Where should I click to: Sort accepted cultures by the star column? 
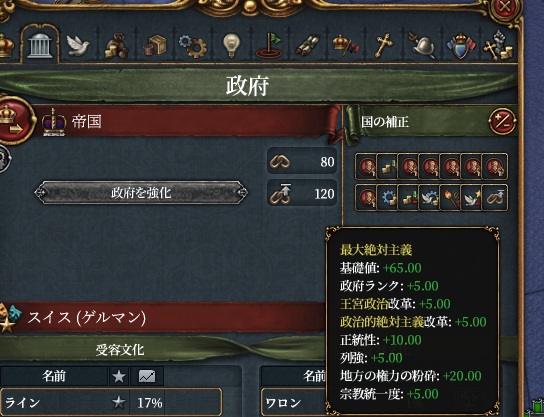119,376
